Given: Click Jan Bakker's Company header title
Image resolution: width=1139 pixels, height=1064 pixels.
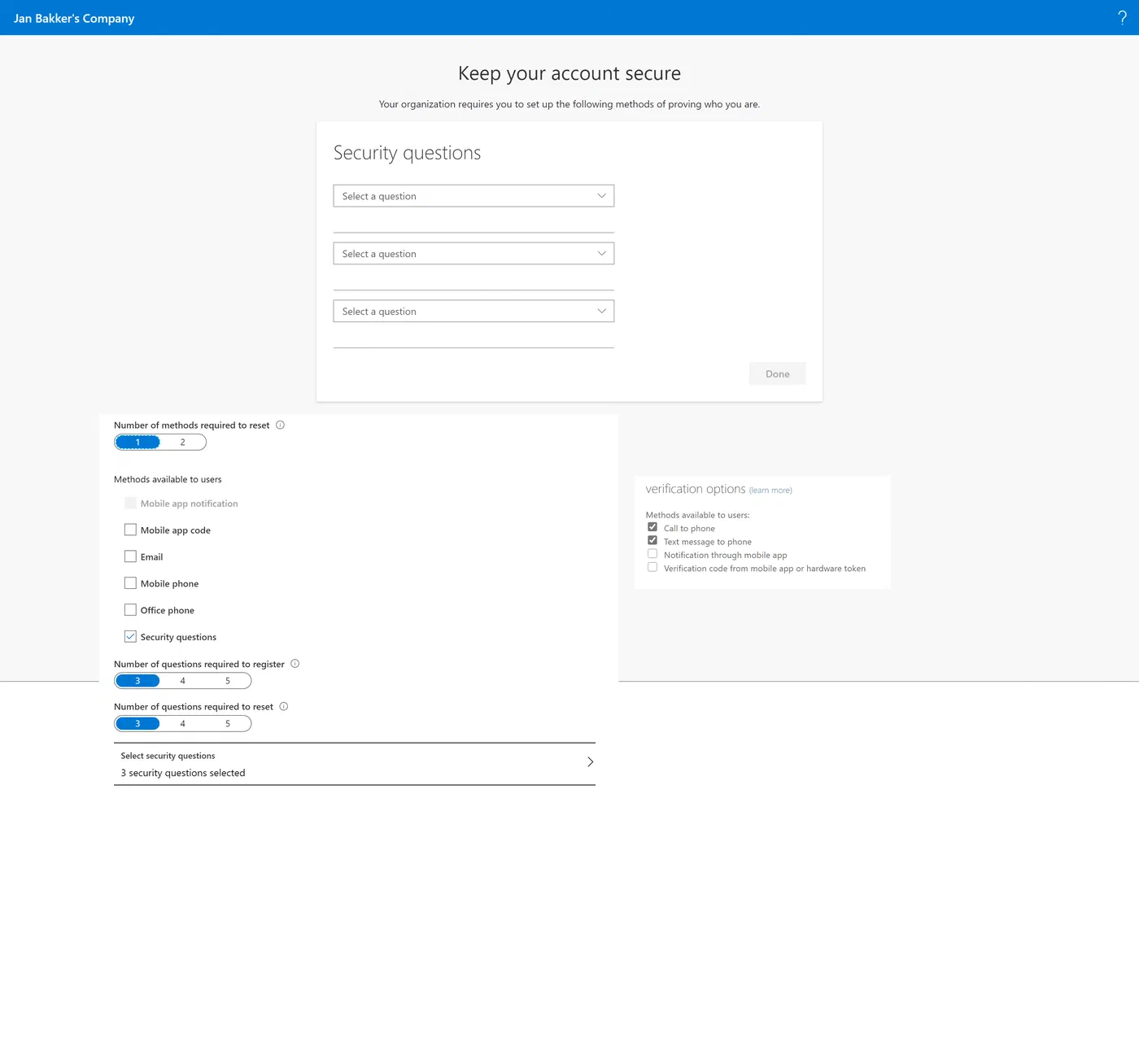Looking at the screenshot, I should [74, 18].
